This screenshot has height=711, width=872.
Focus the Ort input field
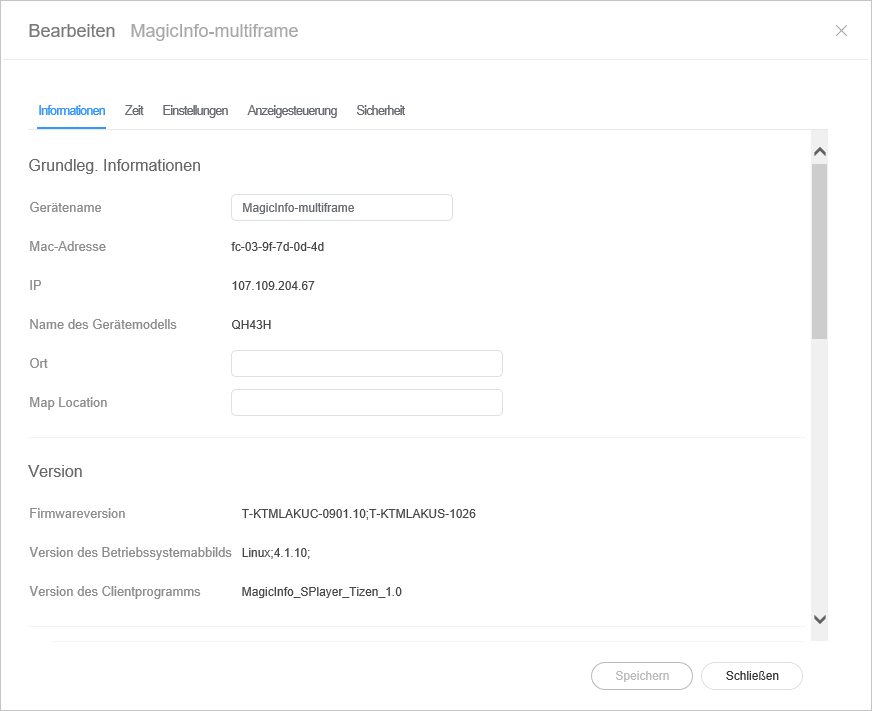click(366, 364)
